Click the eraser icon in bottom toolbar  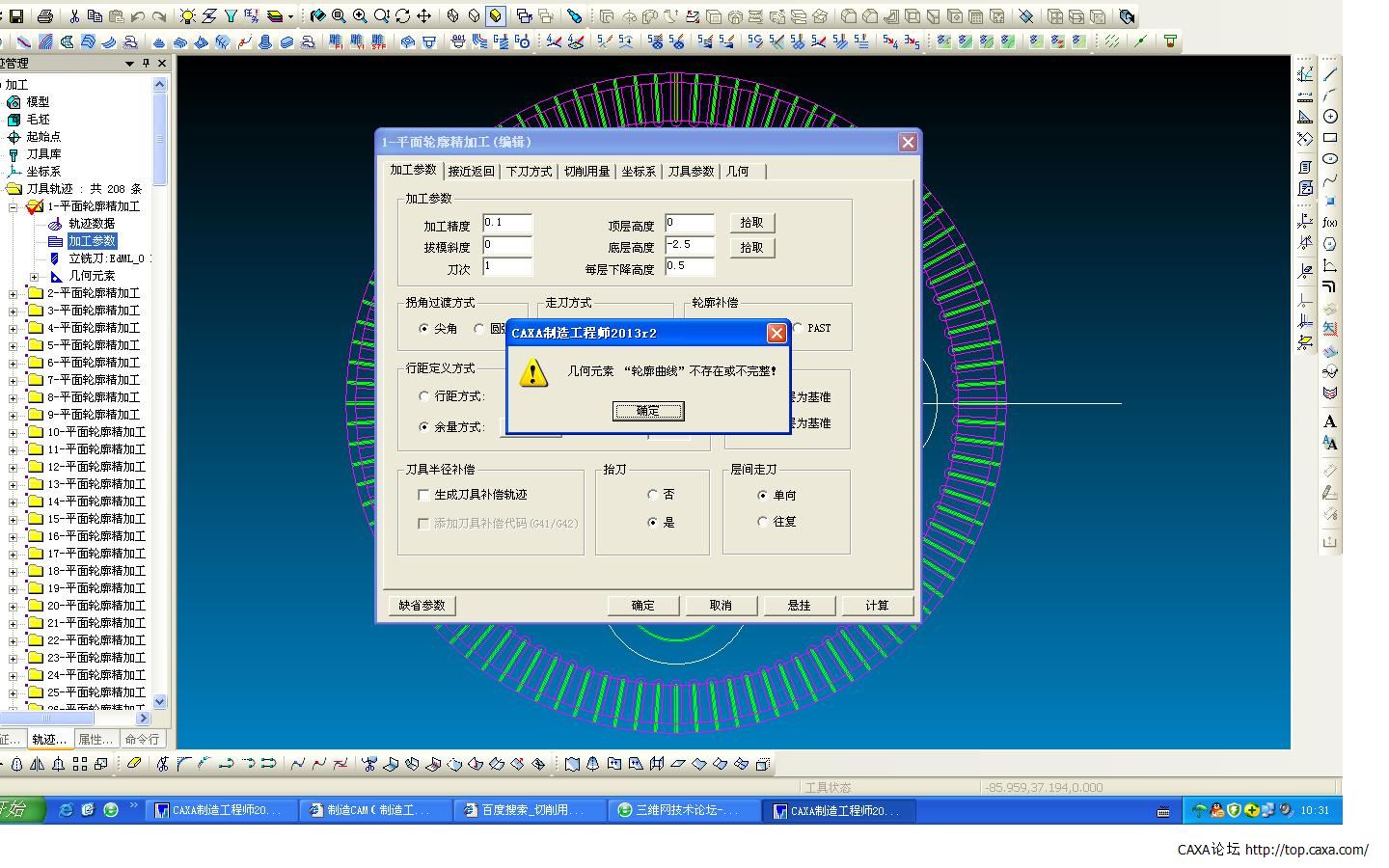(134, 764)
